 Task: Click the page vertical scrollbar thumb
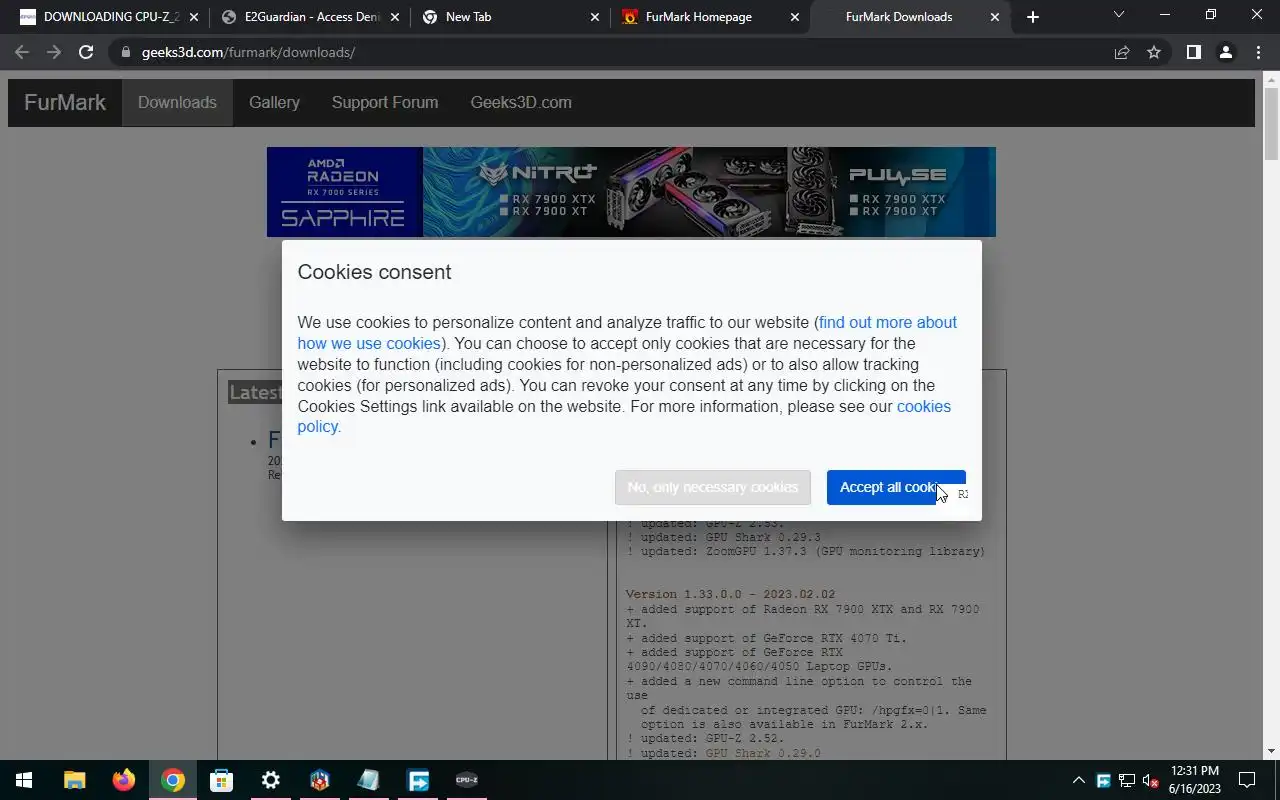(1271, 124)
